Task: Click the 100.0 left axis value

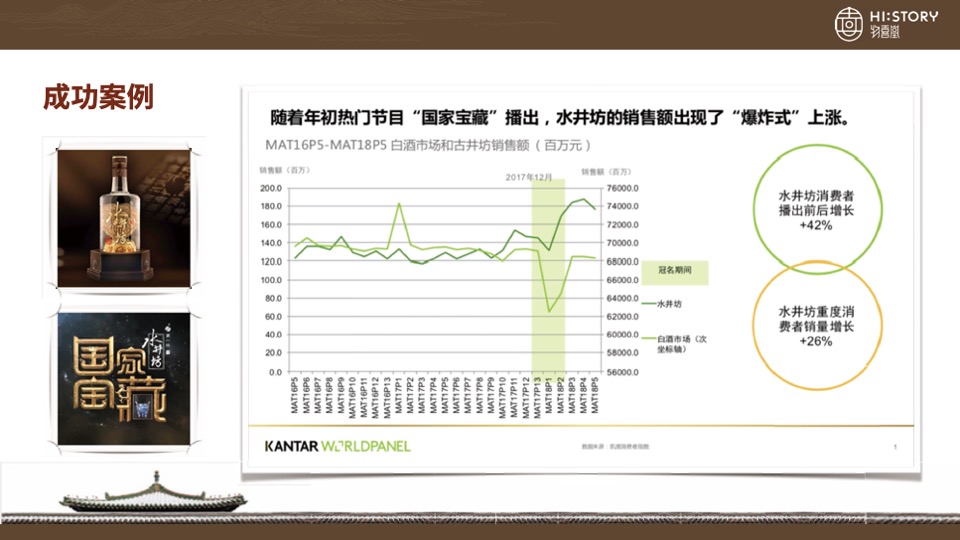Action: [271, 280]
